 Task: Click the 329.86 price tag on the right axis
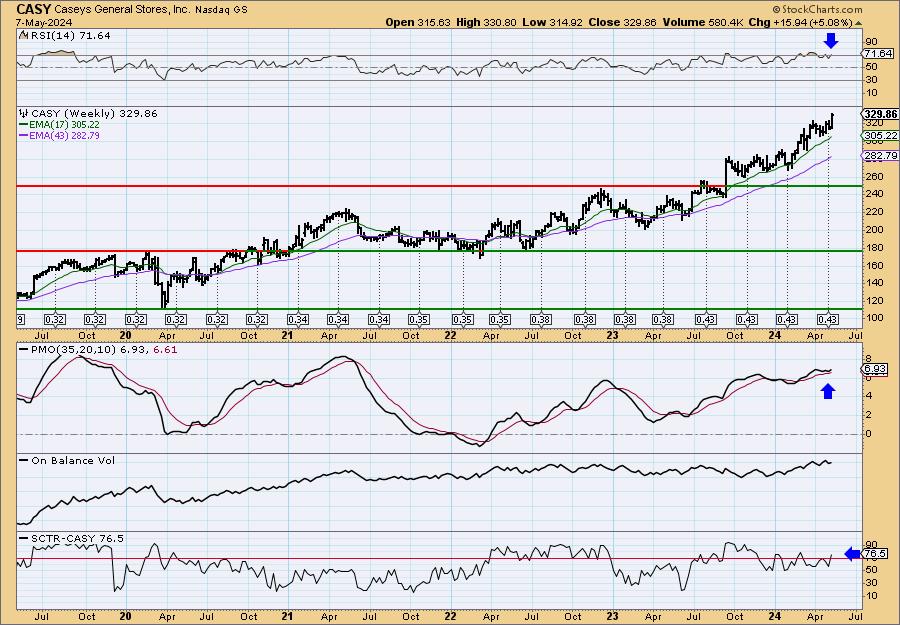pos(881,114)
